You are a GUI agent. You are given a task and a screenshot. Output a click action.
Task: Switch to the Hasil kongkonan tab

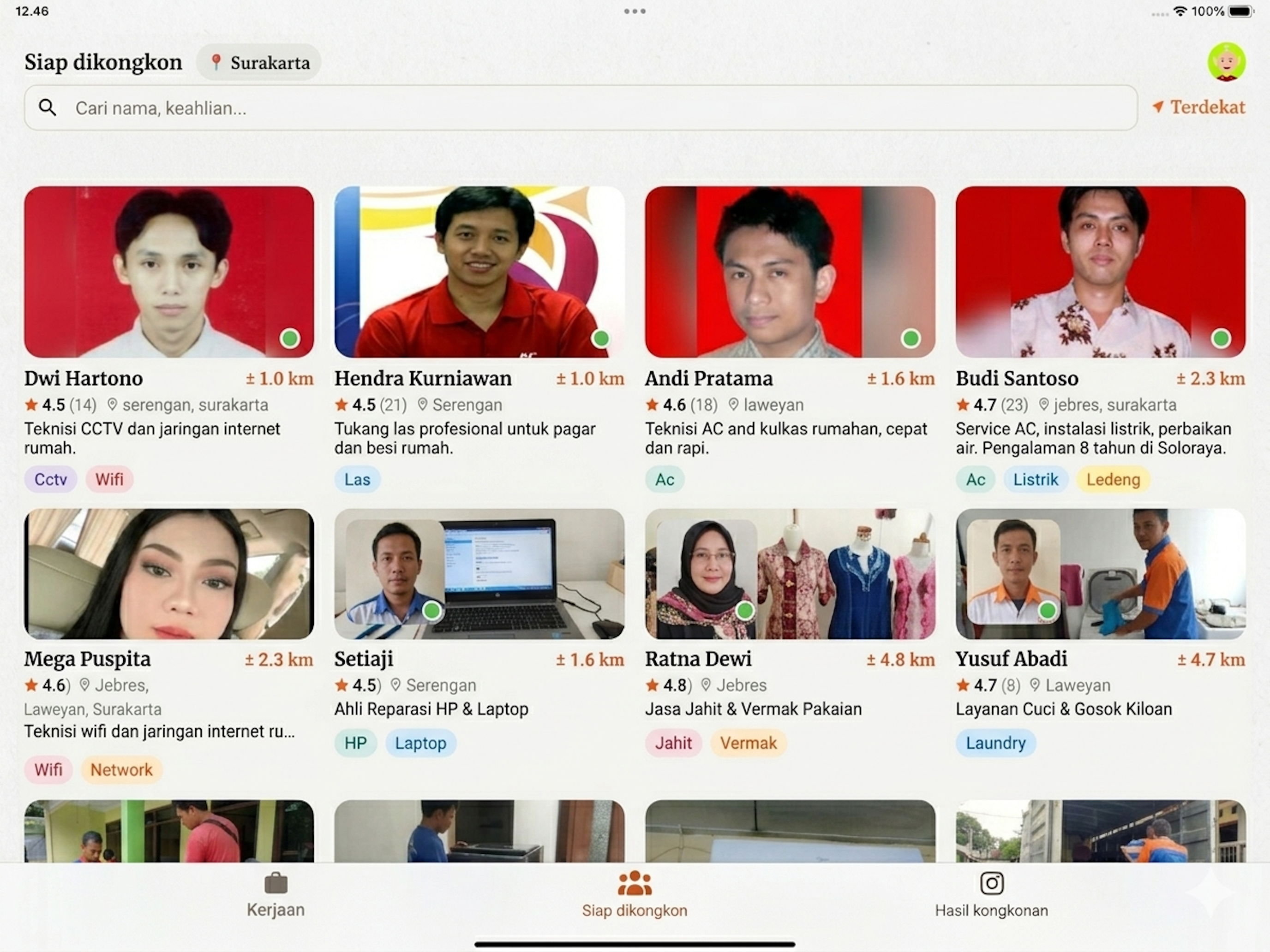tap(992, 895)
